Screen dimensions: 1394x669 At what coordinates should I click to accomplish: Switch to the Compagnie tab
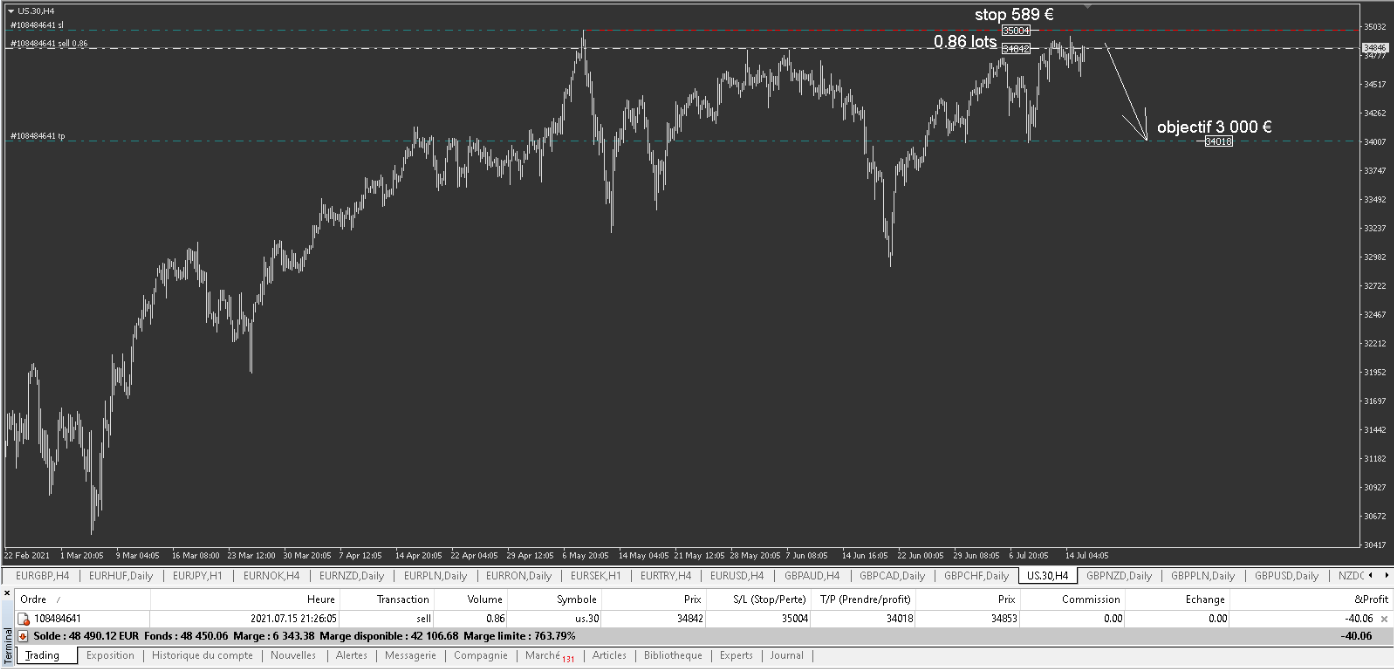pyautogui.click(x=480, y=656)
